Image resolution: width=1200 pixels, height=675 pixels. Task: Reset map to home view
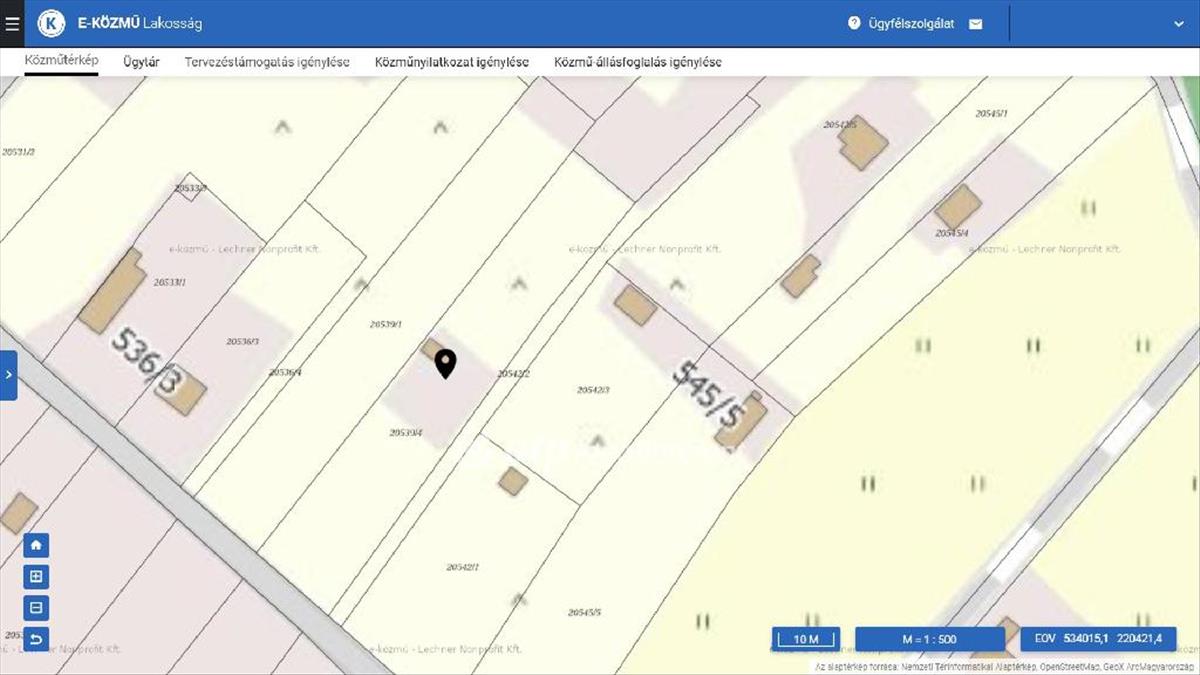(x=36, y=546)
